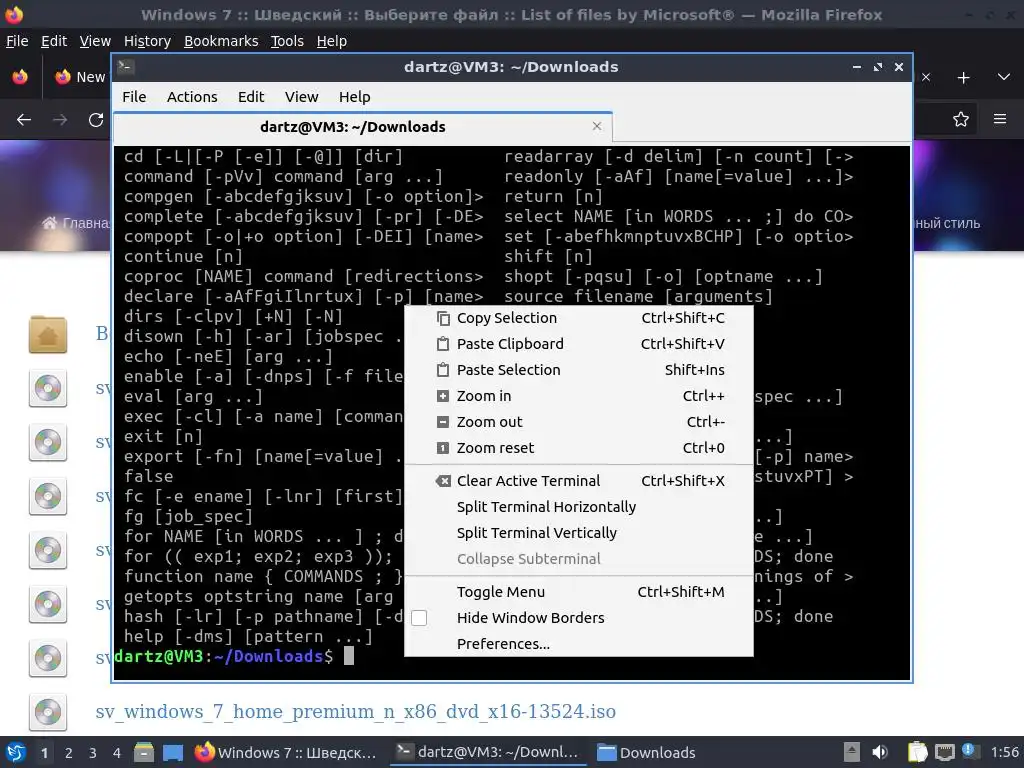Switch to Downloads file manager taskbar entry
The height and width of the screenshot is (768, 1024).
[x=647, y=752]
